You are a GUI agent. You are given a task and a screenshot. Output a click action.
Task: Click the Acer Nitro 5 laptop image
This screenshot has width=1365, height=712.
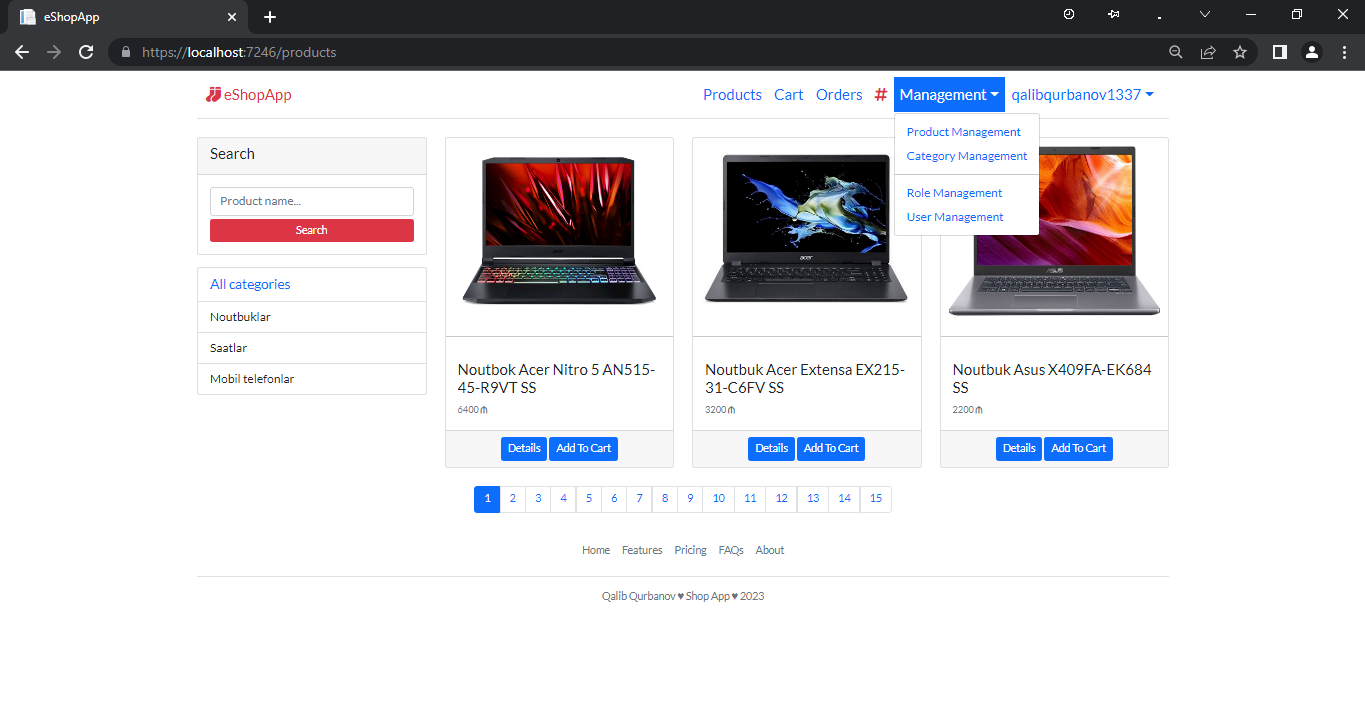click(559, 231)
